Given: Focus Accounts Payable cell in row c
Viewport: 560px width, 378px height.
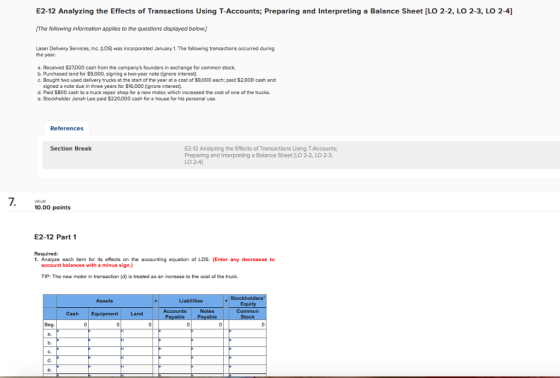Looking at the screenshot, I should pos(175,351).
